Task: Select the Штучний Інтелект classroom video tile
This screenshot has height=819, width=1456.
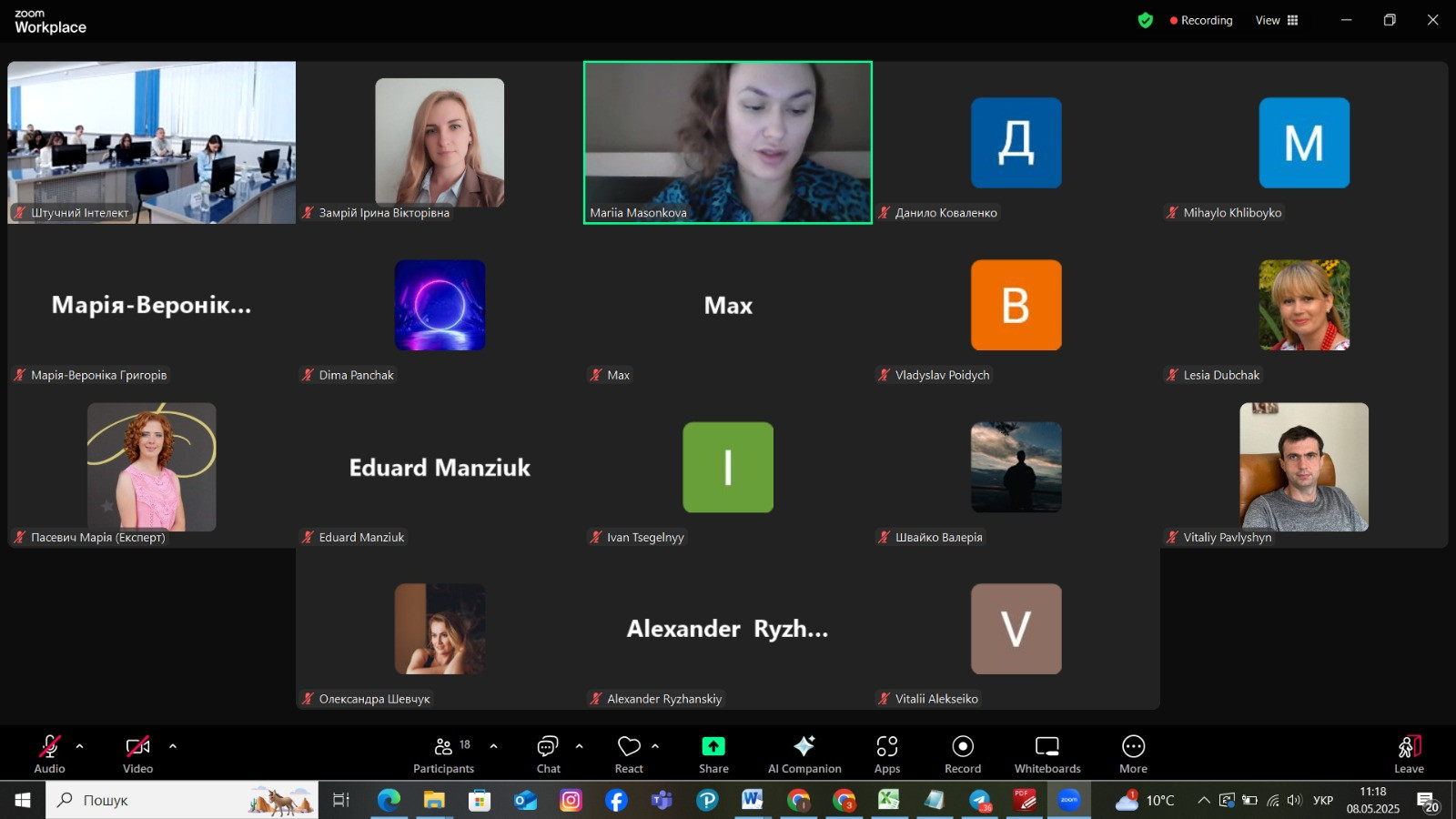Action: click(152, 142)
